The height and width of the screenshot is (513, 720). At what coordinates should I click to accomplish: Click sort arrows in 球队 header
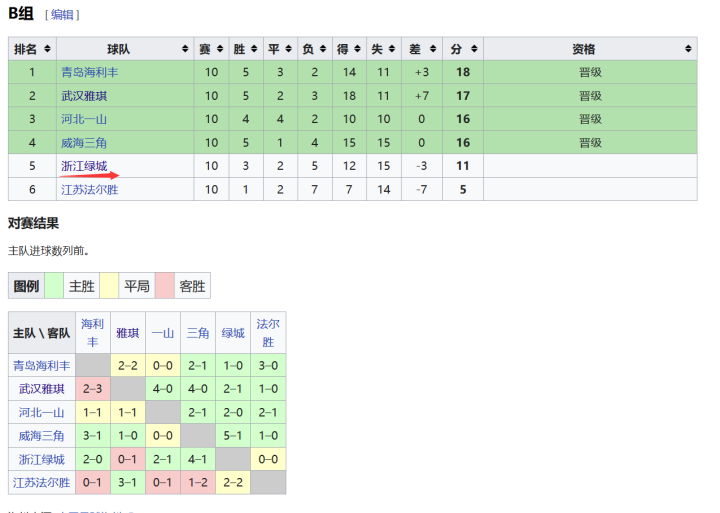pos(185,49)
